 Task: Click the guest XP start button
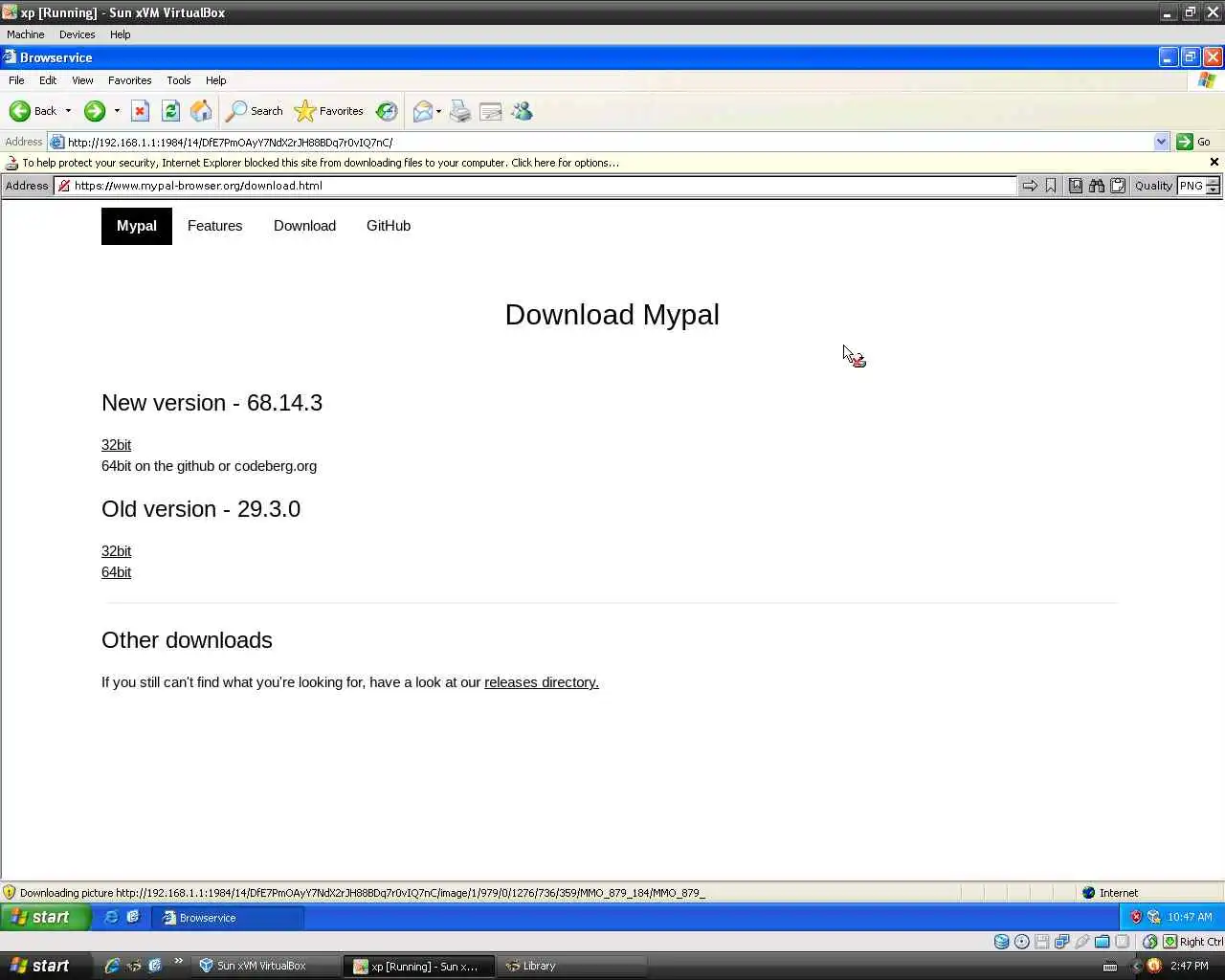(45, 917)
